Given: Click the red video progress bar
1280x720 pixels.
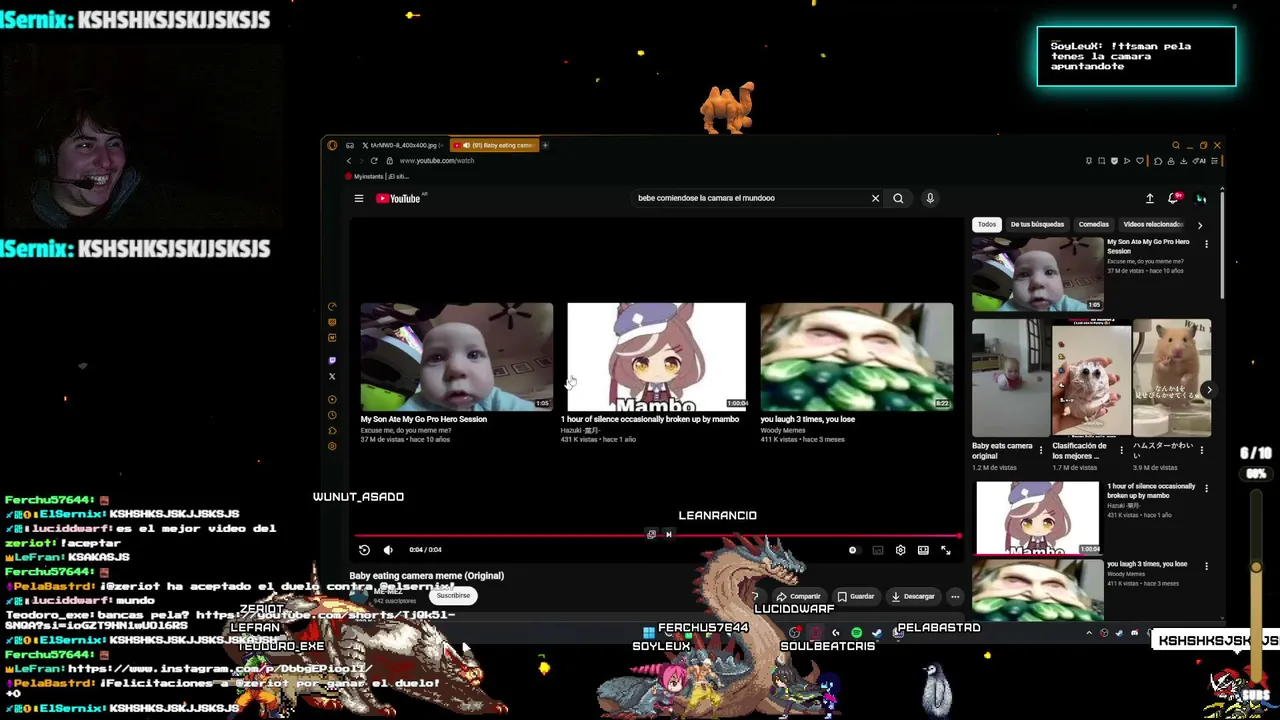Looking at the screenshot, I should [658, 536].
